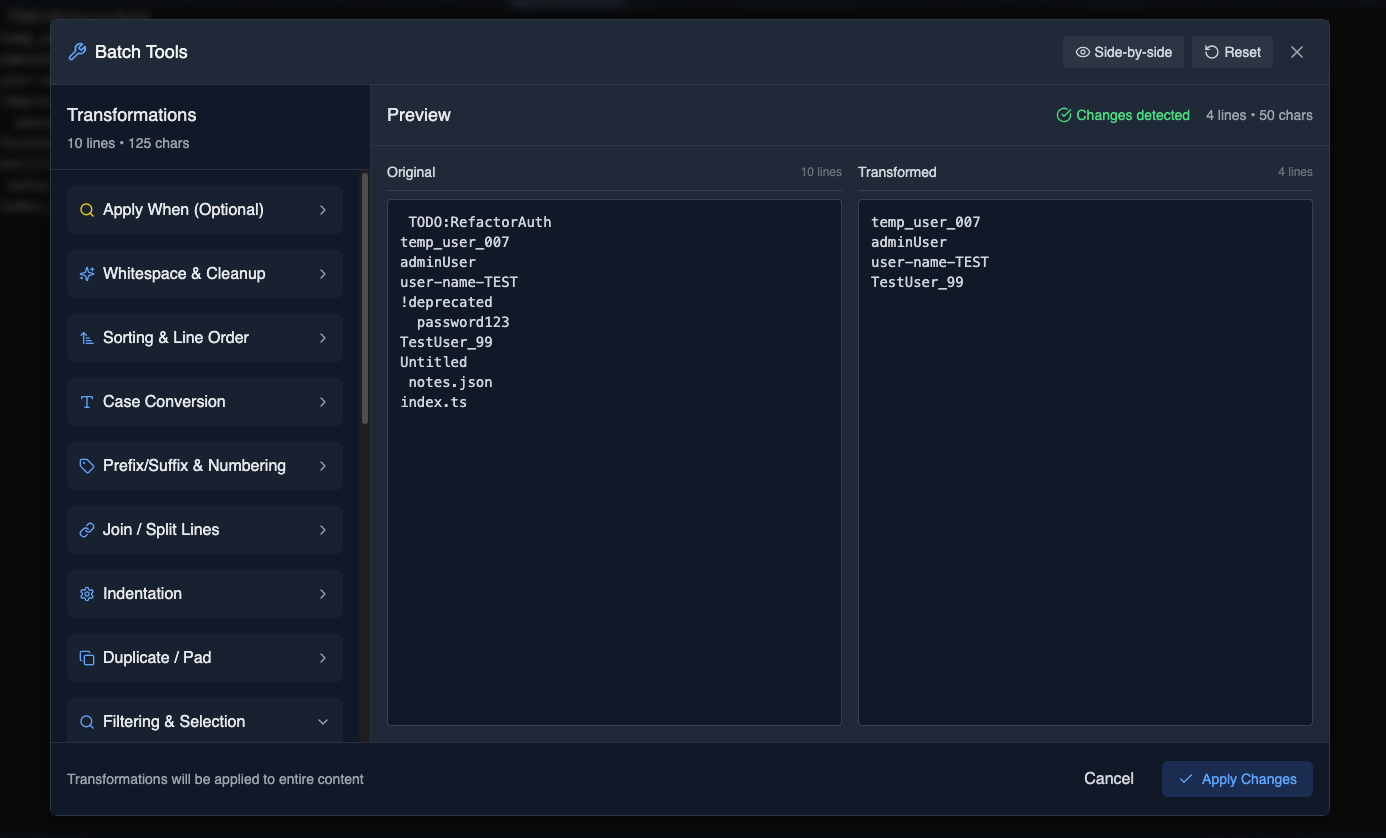Click the Original text pane's empty area

tap(614, 570)
